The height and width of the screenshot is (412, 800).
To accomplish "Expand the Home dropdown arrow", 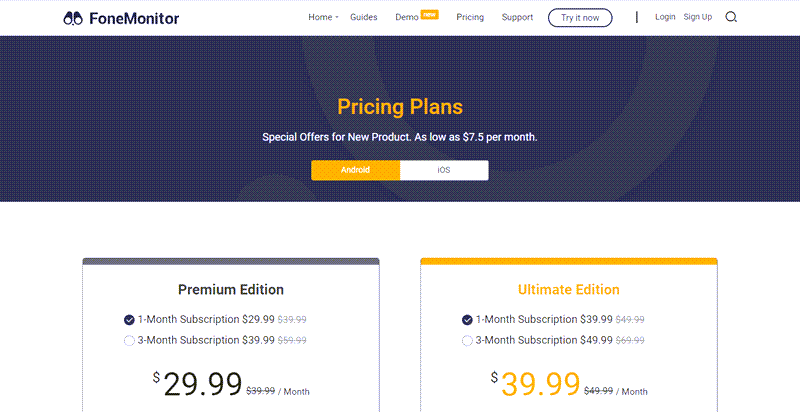I will (x=337, y=18).
